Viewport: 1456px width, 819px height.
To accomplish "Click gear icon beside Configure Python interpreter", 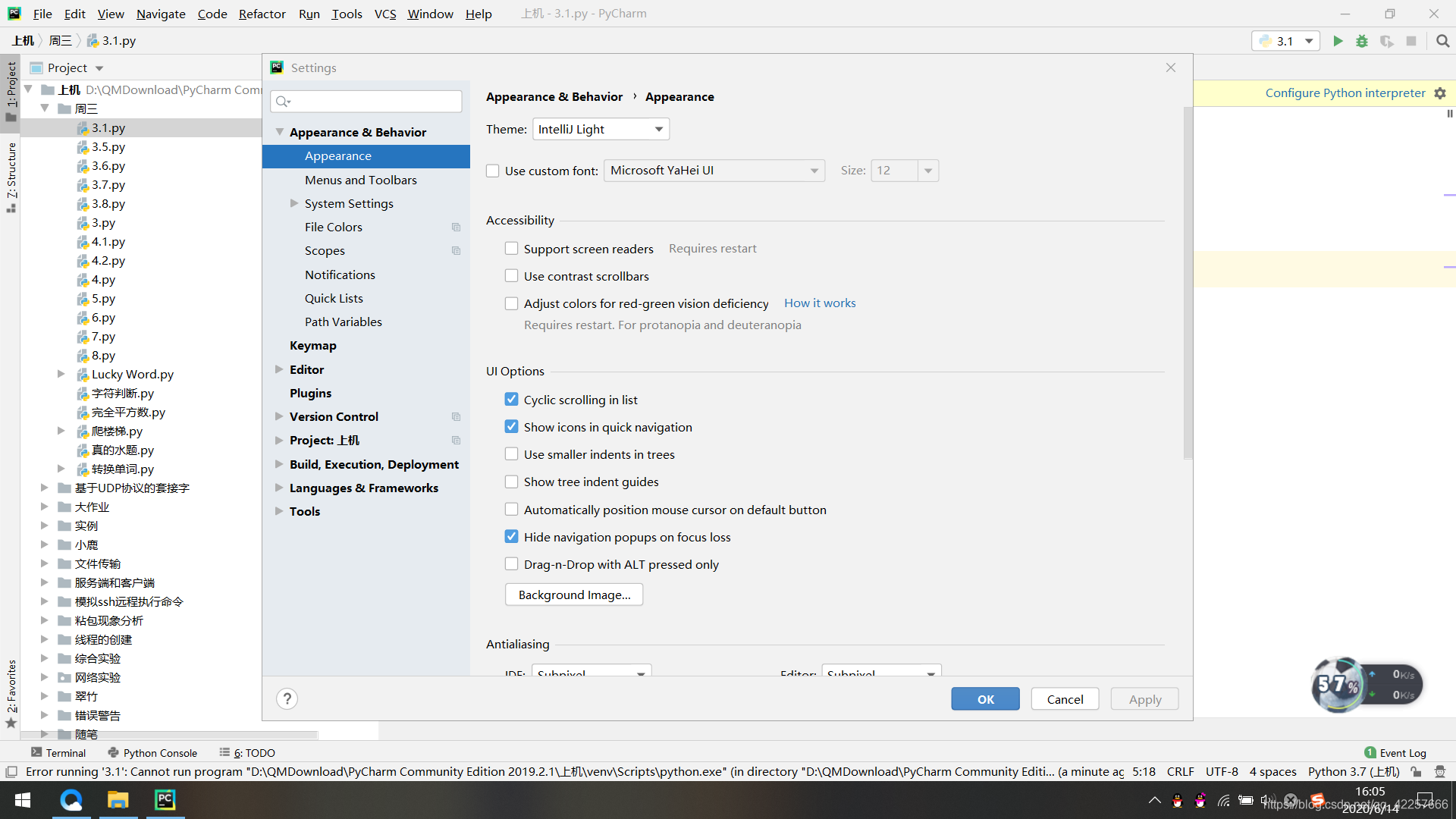I will 1440,93.
